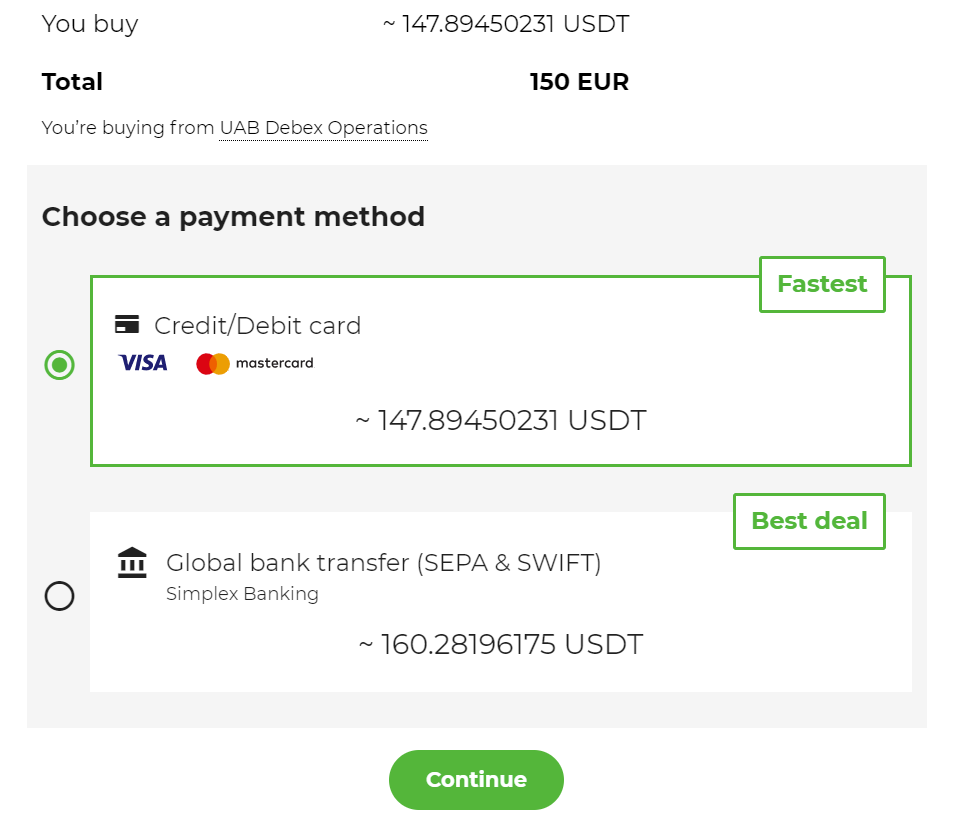
Task: Click the 147.89450231 USDT amount in card option
Action: pyautogui.click(x=501, y=420)
